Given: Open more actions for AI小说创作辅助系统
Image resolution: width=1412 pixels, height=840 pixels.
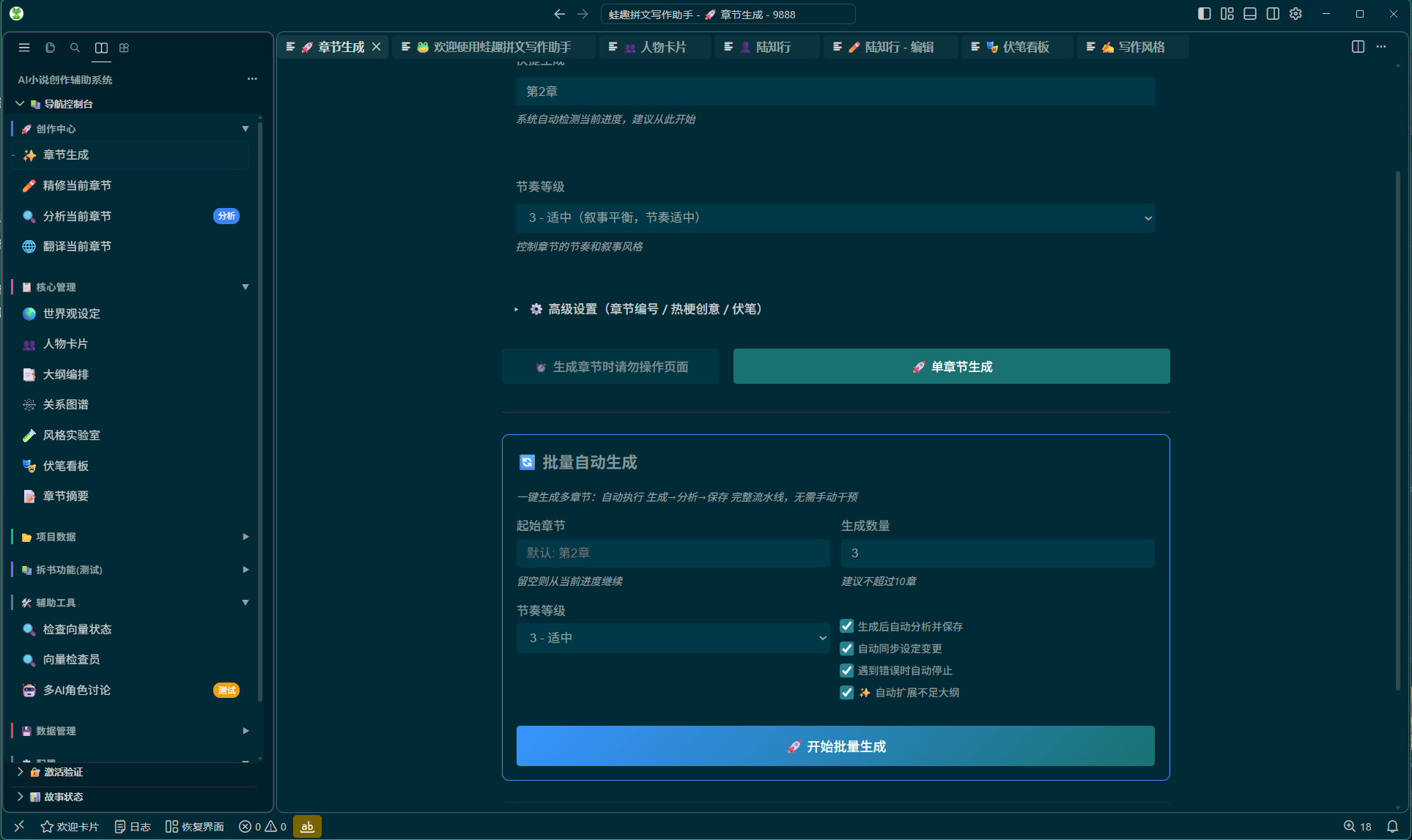Looking at the screenshot, I should pyautogui.click(x=252, y=79).
